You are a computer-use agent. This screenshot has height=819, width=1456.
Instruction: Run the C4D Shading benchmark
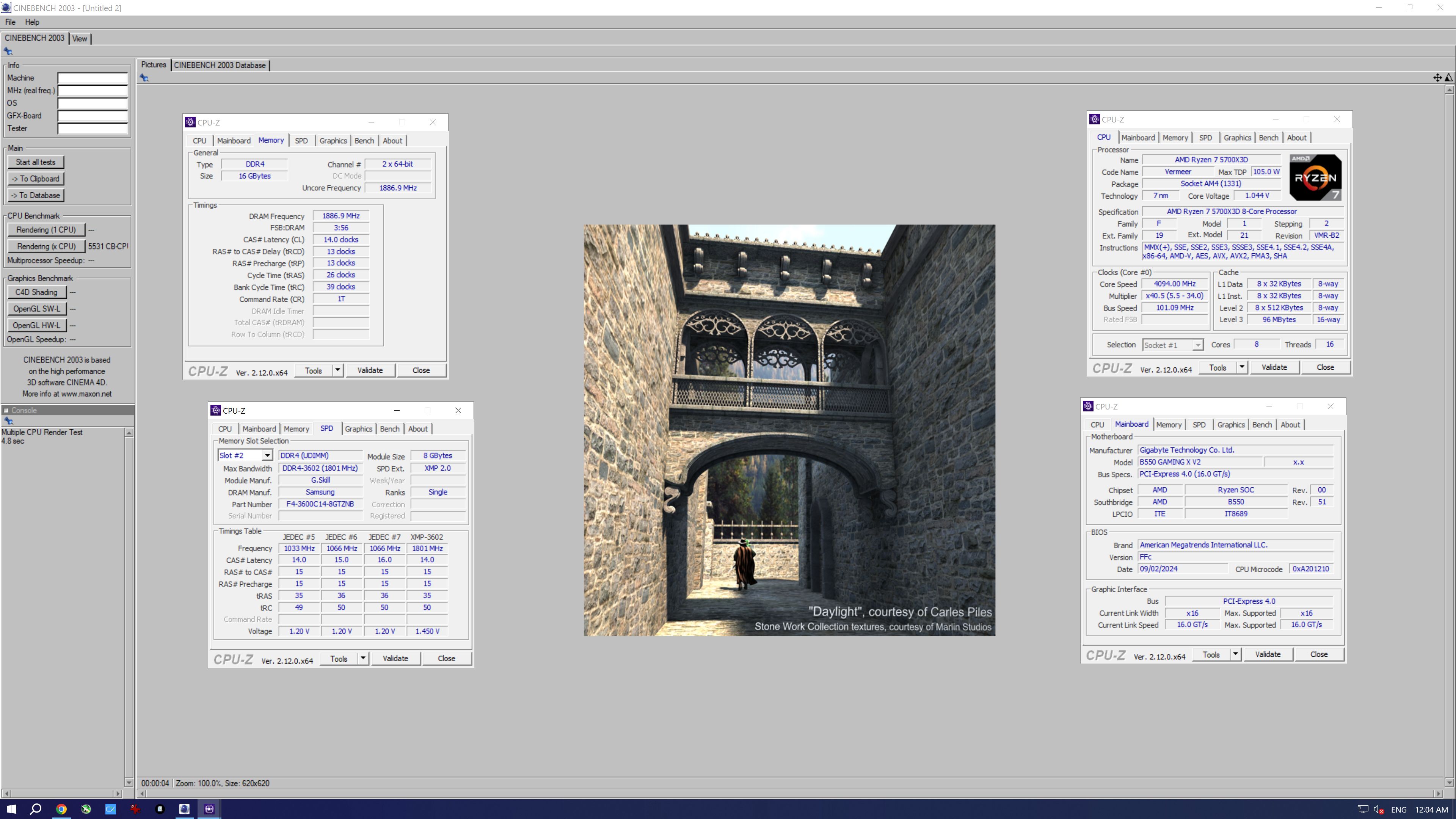coord(37,292)
